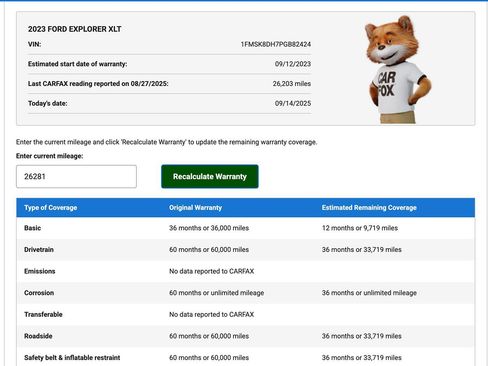The image size is (488, 366).
Task: Click Roadside remaining 36 months or 33,719 miles
Action: [x=362, y=336]
